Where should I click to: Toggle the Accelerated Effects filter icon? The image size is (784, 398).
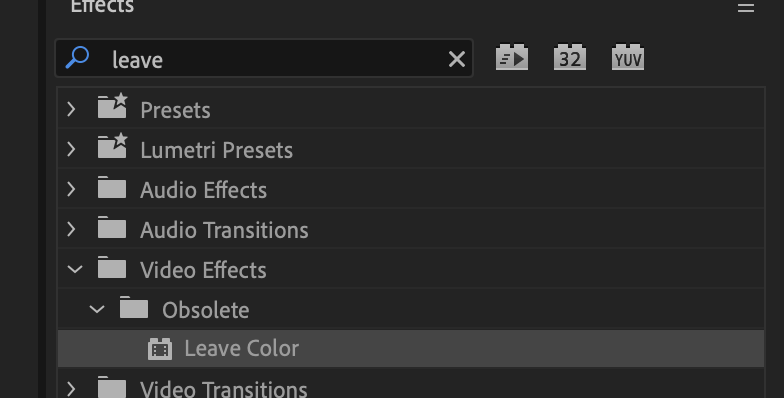tap(512, 58)
